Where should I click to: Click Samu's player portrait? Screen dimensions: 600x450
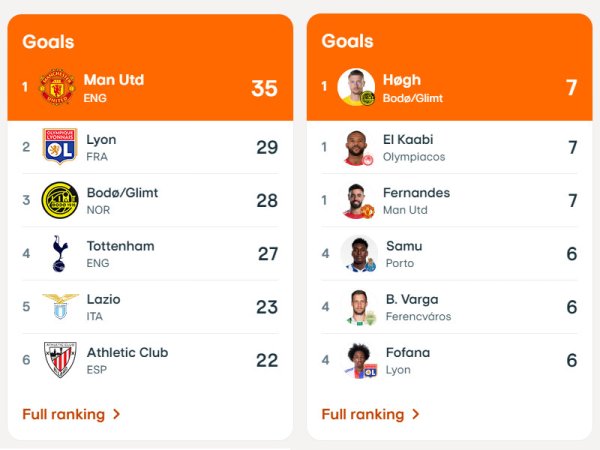click(359, 253)
